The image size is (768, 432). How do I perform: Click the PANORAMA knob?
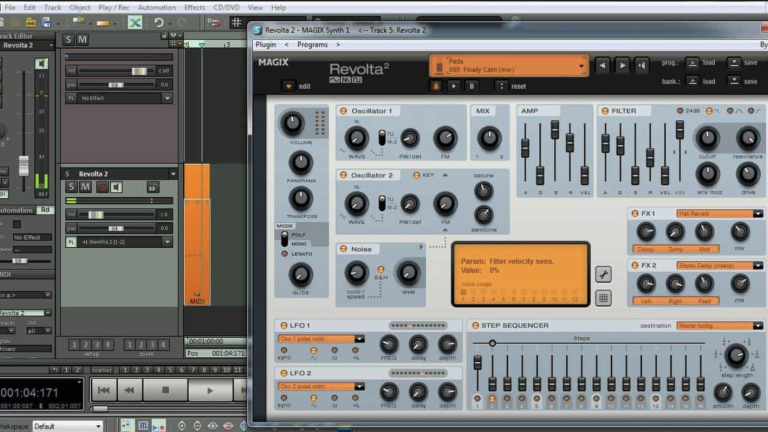(301, 162)
